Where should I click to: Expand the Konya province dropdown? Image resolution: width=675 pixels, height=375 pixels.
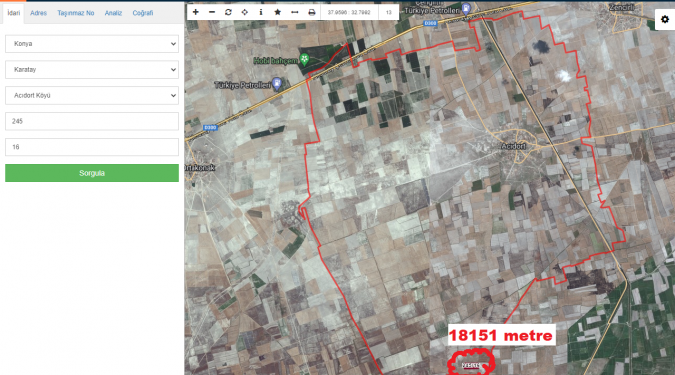coord(92,44)
